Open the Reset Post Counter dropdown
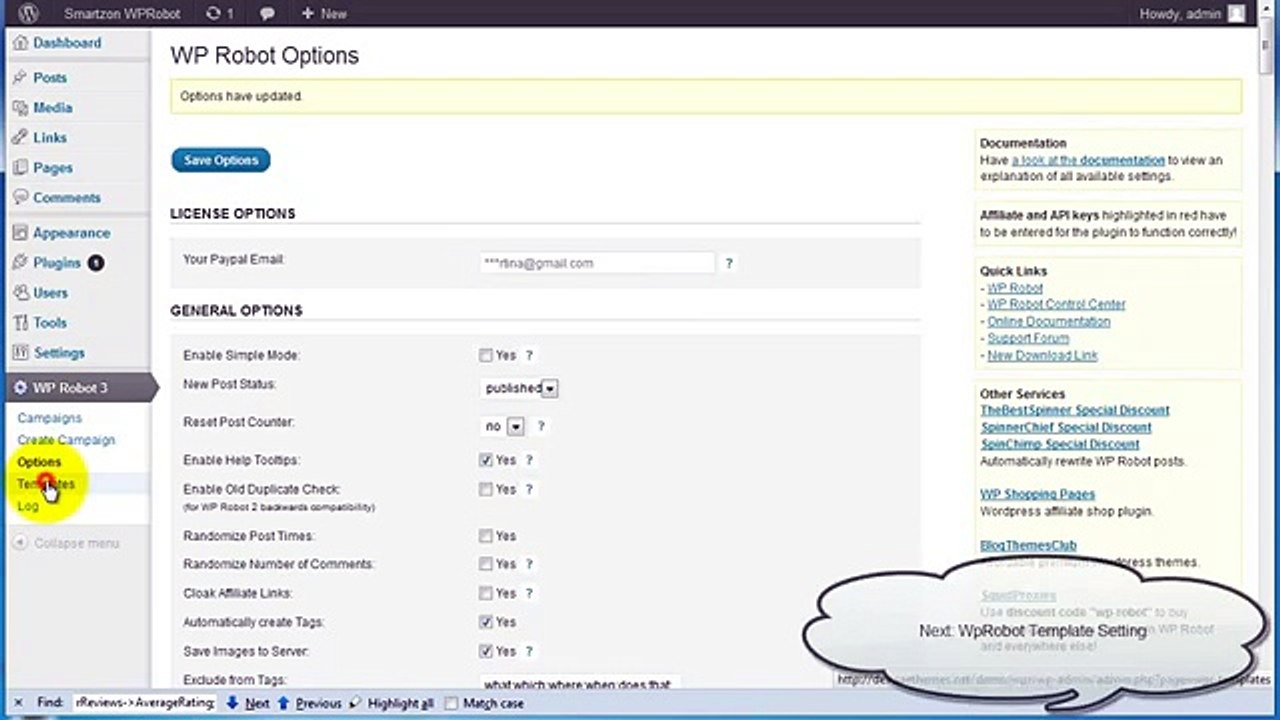1280x720 pixels. 504,426
